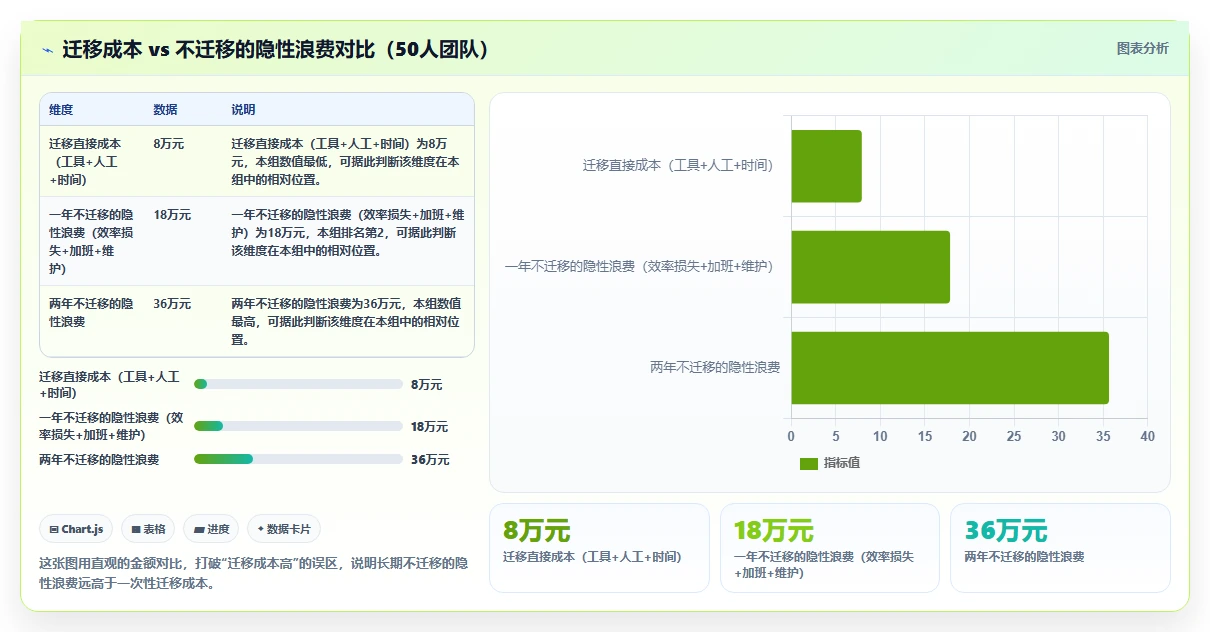Click the 36万元 value beside the progress bar
The image size is (1210, 632).
tap(430, 460)
